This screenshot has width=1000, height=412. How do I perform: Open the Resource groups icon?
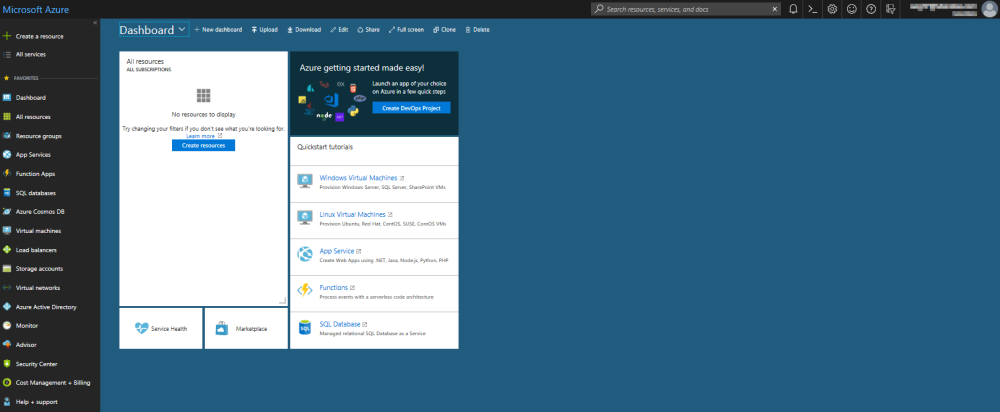click(x=7, y=136)
